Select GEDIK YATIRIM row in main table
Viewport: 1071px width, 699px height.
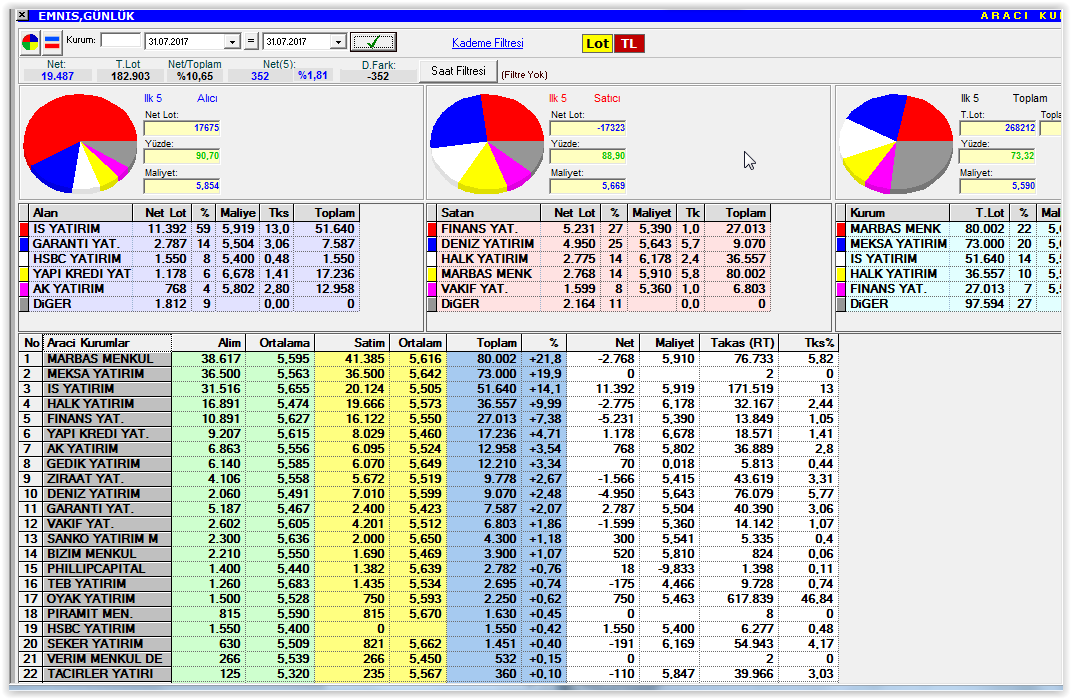point(428,464)
